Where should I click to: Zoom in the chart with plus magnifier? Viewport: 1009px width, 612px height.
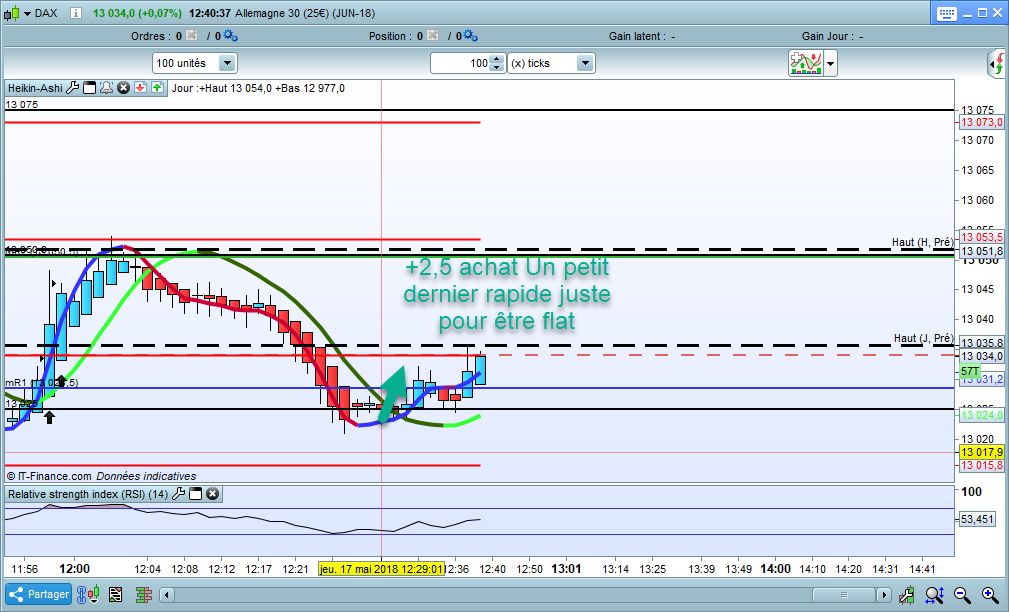point(990,595)
